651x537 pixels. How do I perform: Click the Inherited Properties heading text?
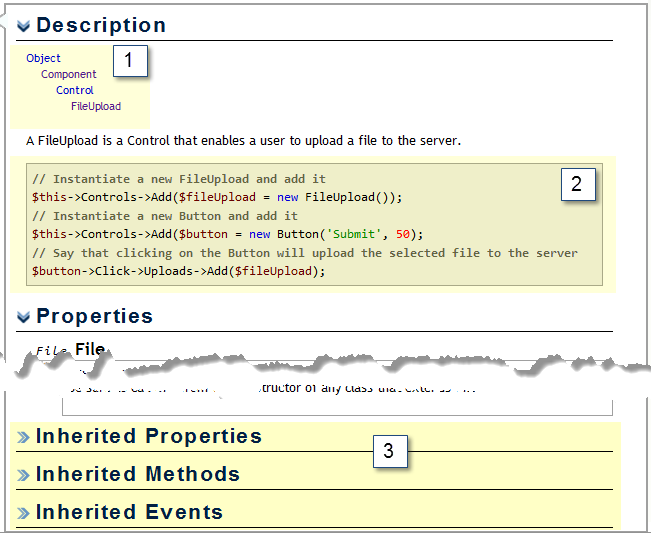(149, 436)
